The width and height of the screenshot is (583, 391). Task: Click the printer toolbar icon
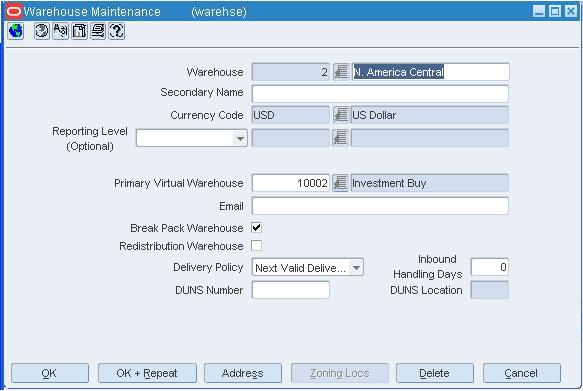pyautogui.click(x=98, y=31)
